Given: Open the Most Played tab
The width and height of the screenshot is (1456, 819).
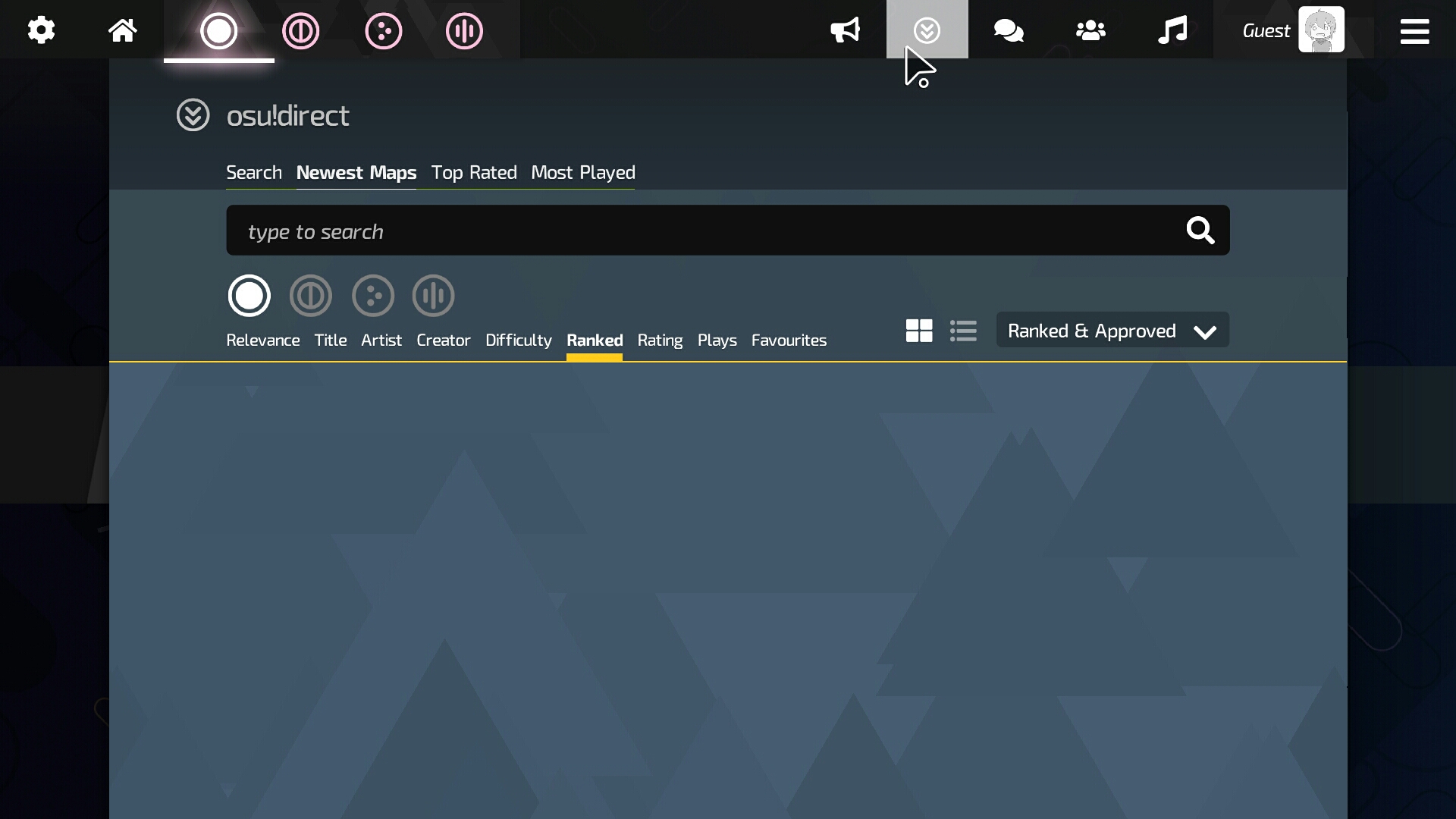Looking at the screenshot, I should 582,173.
